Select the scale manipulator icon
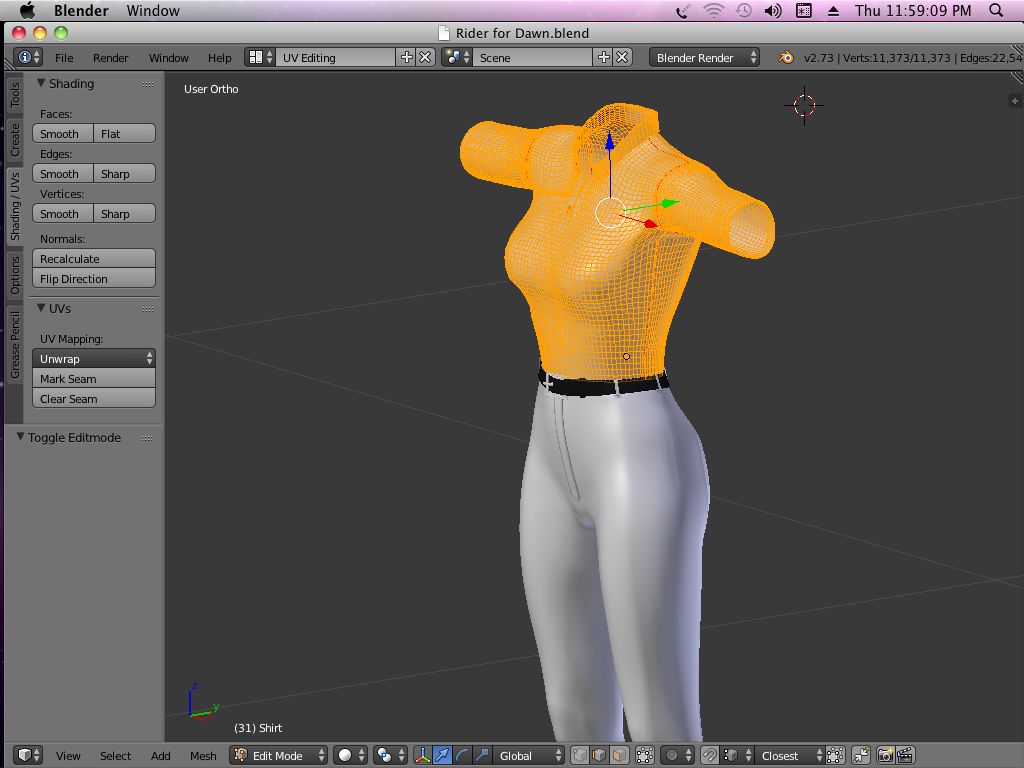Screen dimensions: 1024x768 pyautogui.click(x=482, y=756)
